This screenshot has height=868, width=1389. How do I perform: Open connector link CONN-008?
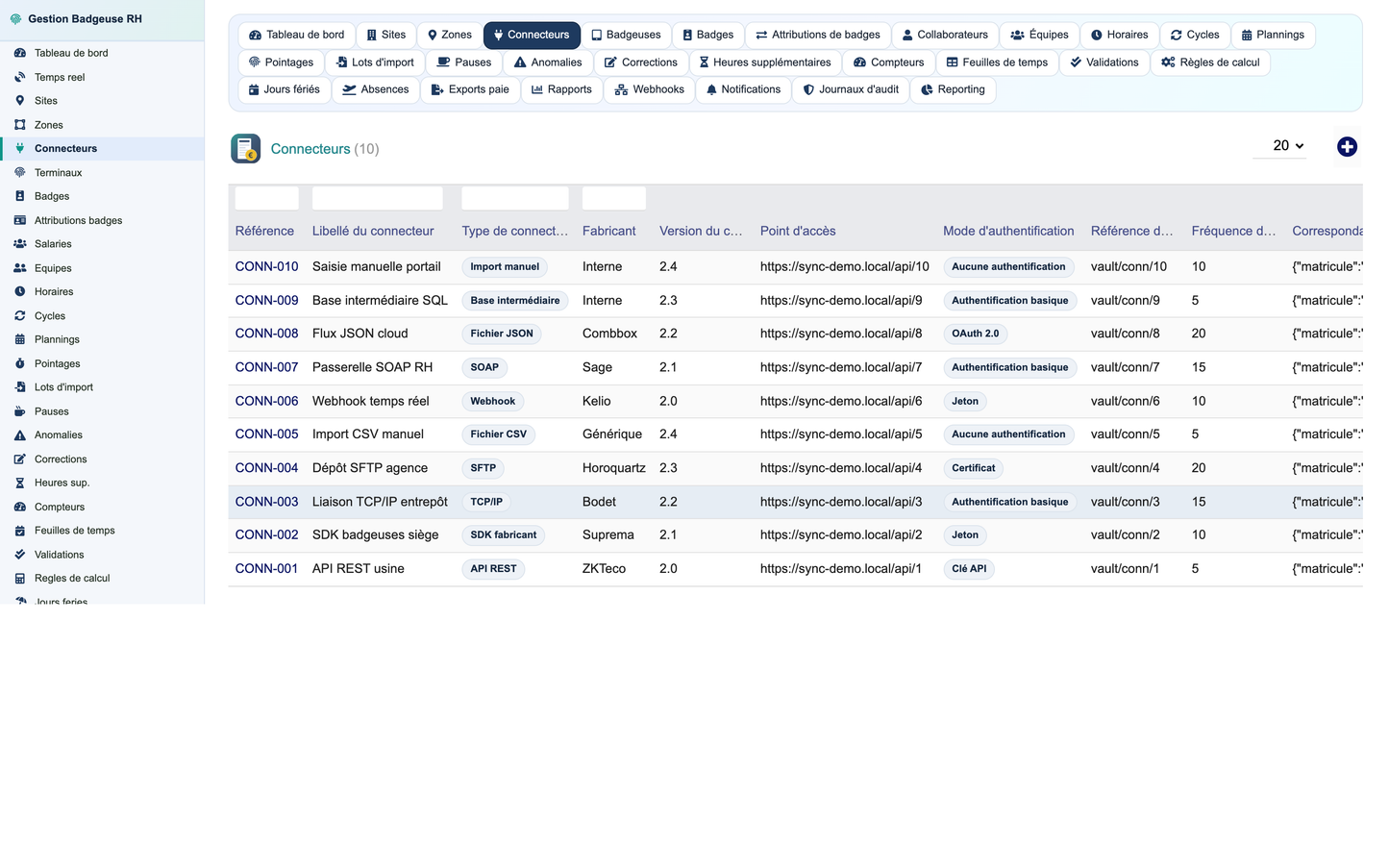point(266,334)
